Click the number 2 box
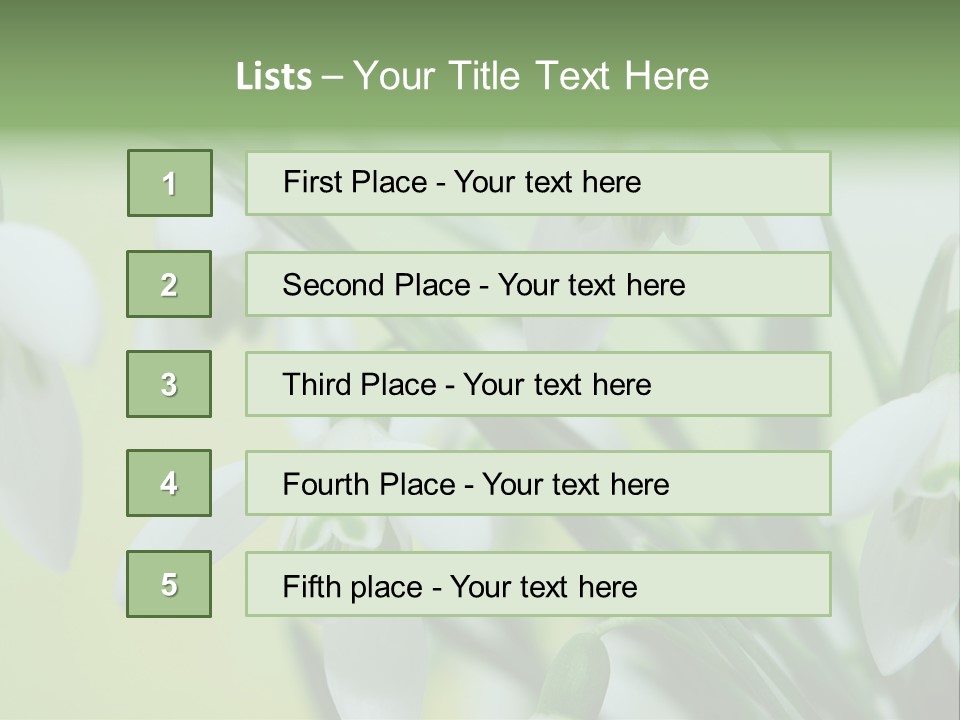 pyautogui.click(x=169, y=284)
